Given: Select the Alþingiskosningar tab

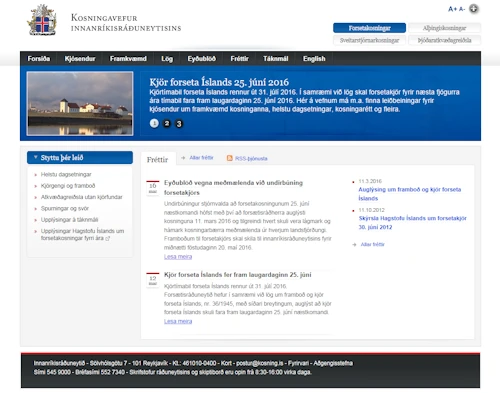Looking at the screenshot, I should coord(444,28).
